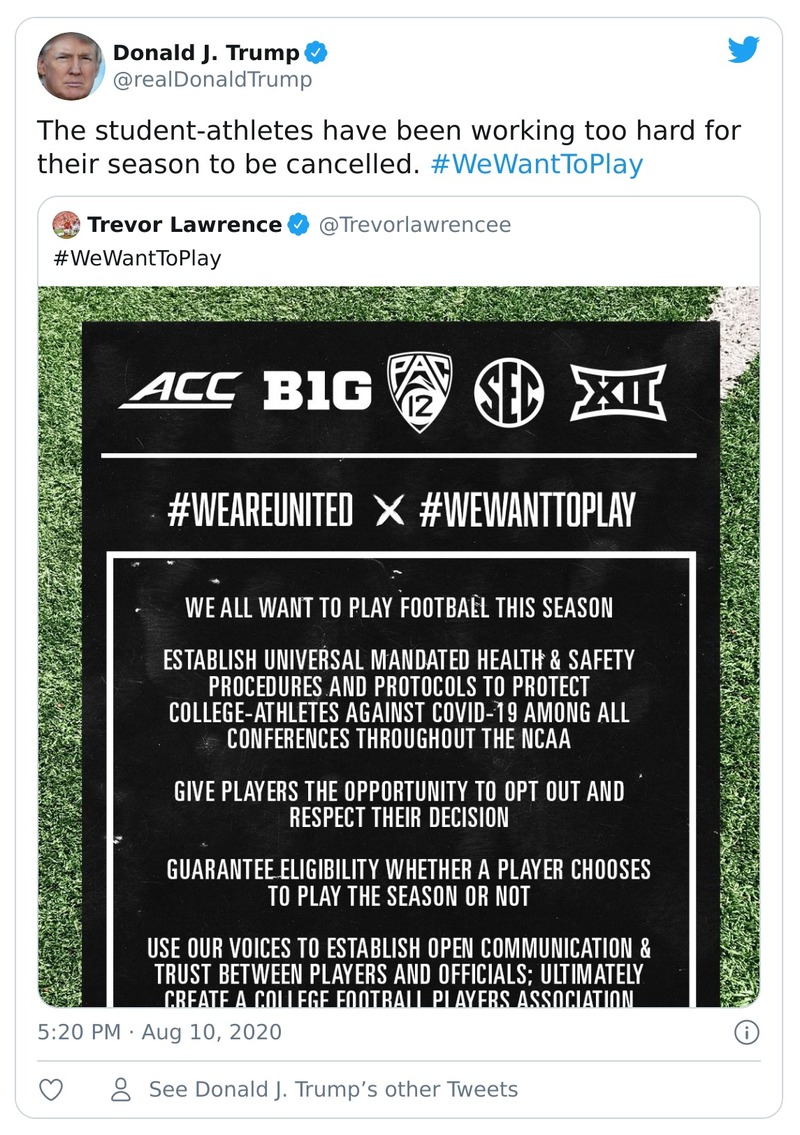The image size is (800, 1135).
Task: Click the Twitter bird logo
Action: point(744,50)
